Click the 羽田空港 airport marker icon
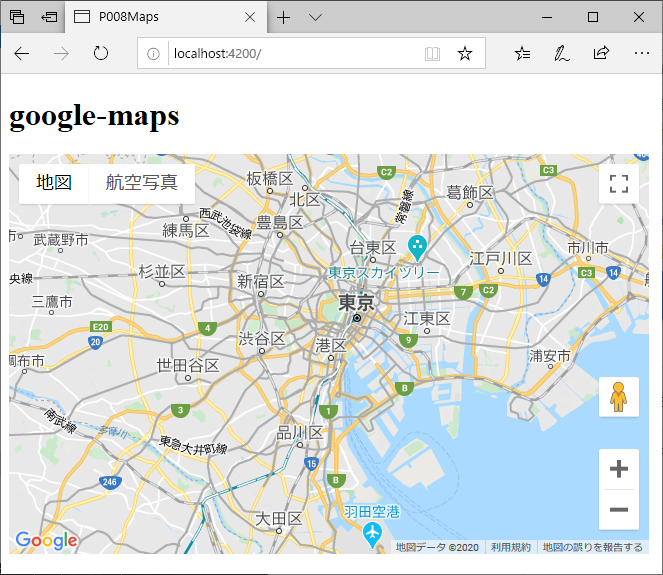The height and width of the screenshot is (575, 663). [x=372, y=534]
